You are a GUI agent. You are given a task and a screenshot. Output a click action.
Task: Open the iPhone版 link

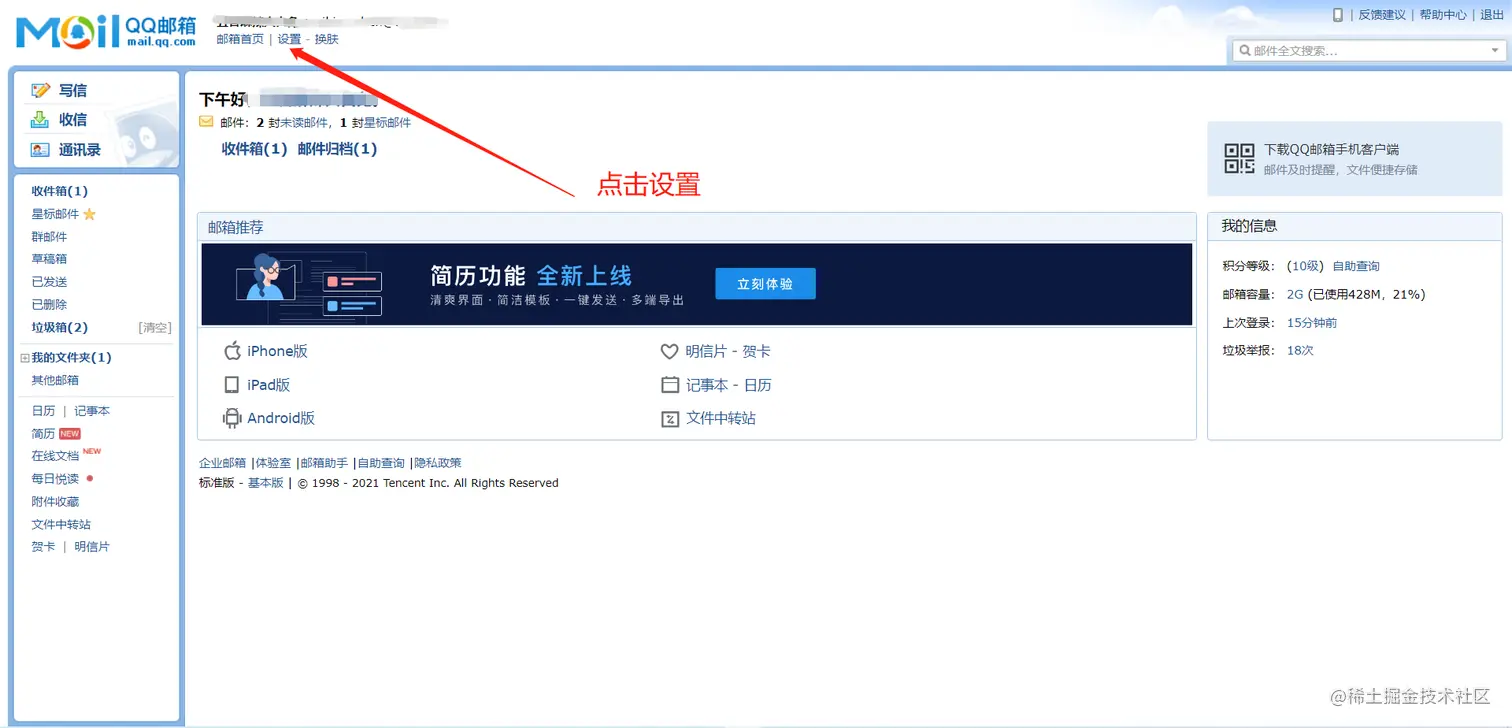pyautogui.click(x=277, y=351)
